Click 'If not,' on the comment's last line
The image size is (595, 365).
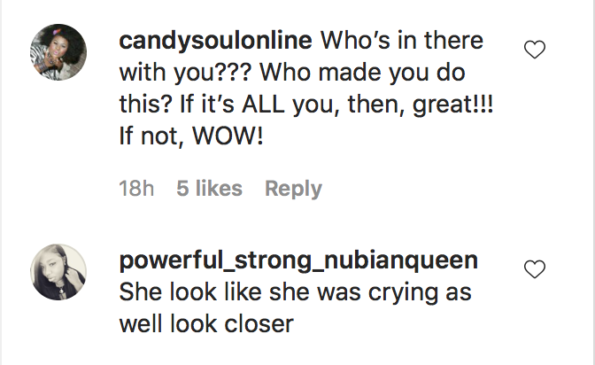coord(152,136)
